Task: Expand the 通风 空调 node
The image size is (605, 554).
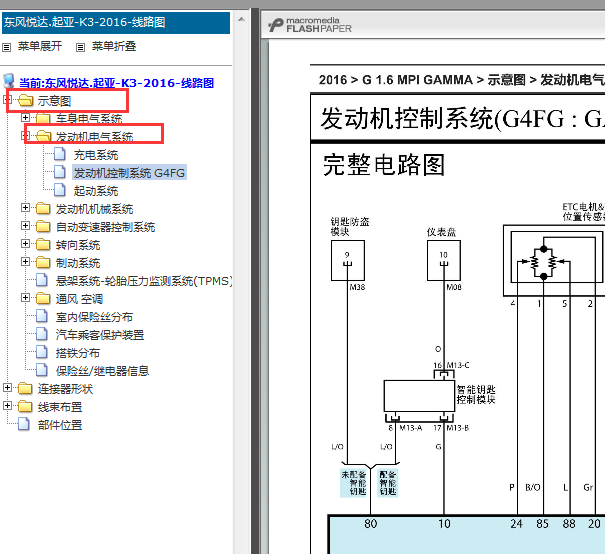Action: (25, 297)
